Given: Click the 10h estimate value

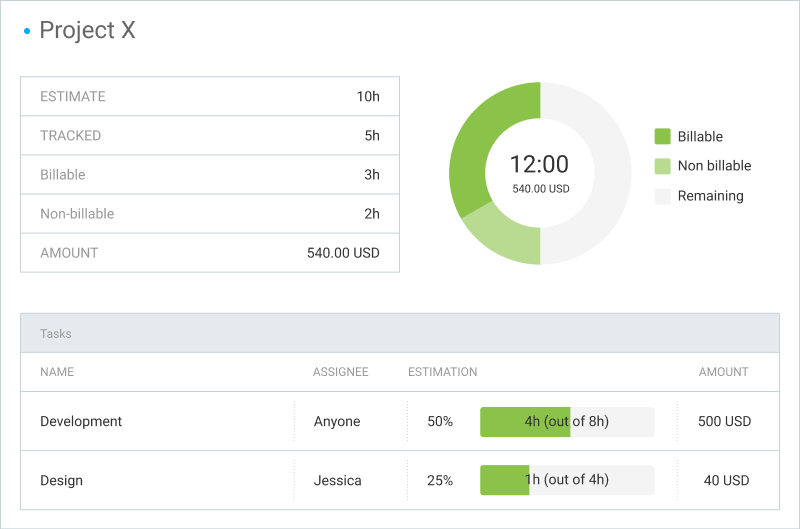Looking at the screenshot, I should [x=368, y=96].
